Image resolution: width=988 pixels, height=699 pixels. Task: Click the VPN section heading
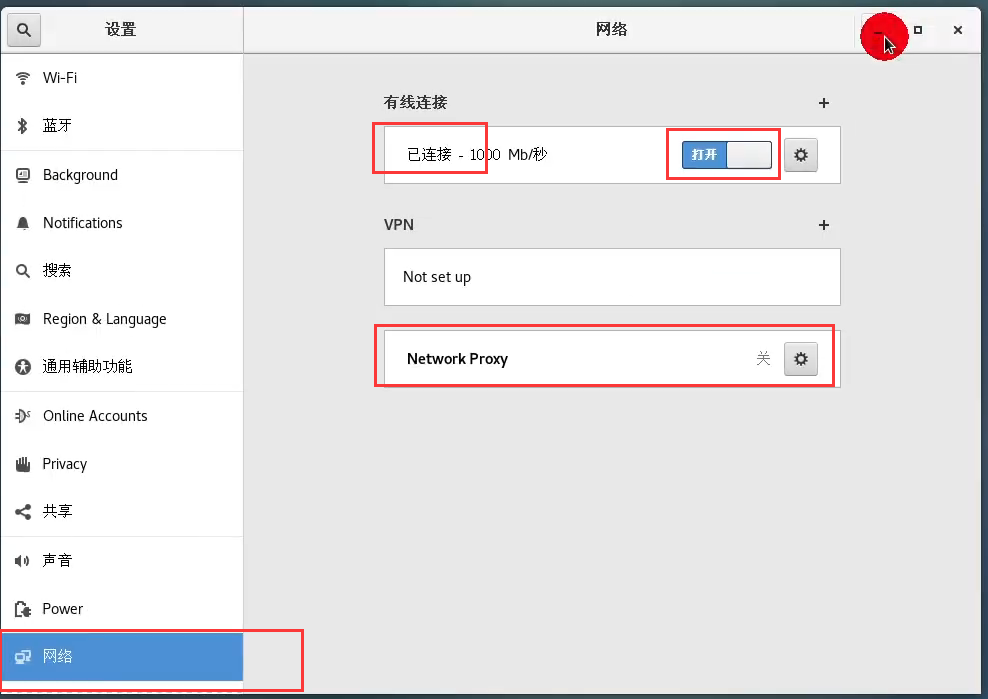(399, 225)
